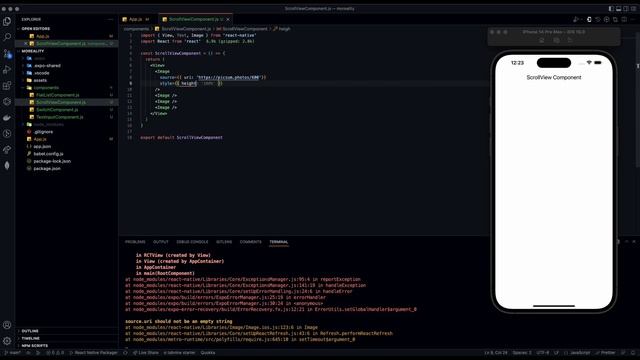Switch to the Output panel tab
Viewport: 640px width, 360px height.
pyautogui.click(x=161, y=242)
